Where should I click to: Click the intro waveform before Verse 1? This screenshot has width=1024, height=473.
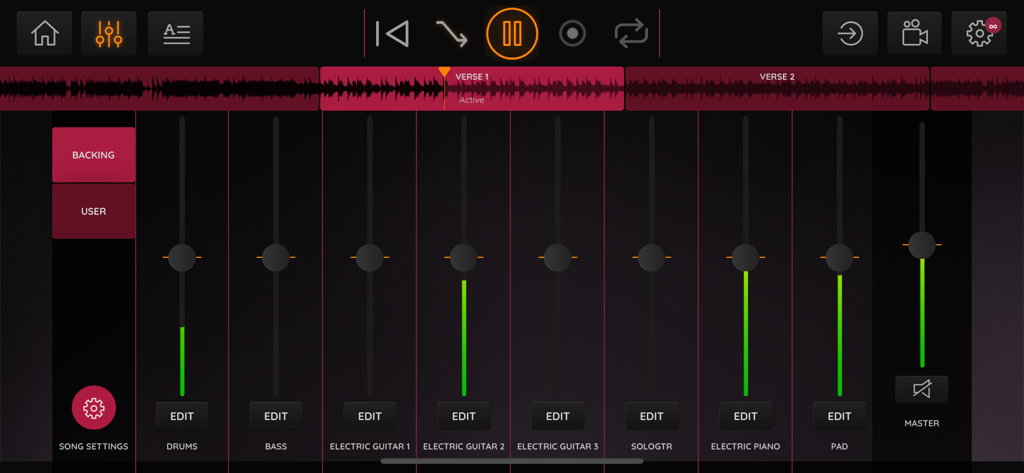[159, 88]
